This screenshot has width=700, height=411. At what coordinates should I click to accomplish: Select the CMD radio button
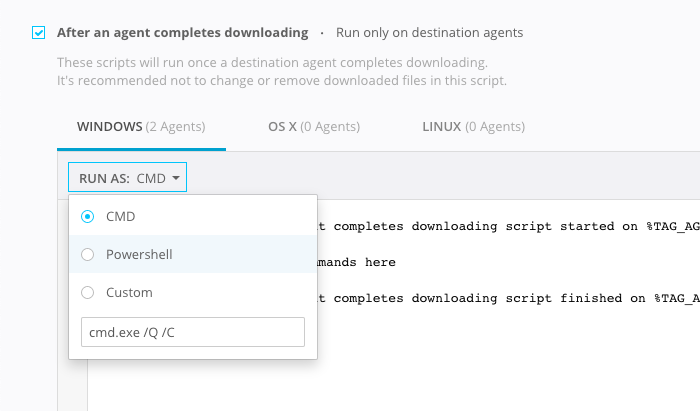click(87, 216)
